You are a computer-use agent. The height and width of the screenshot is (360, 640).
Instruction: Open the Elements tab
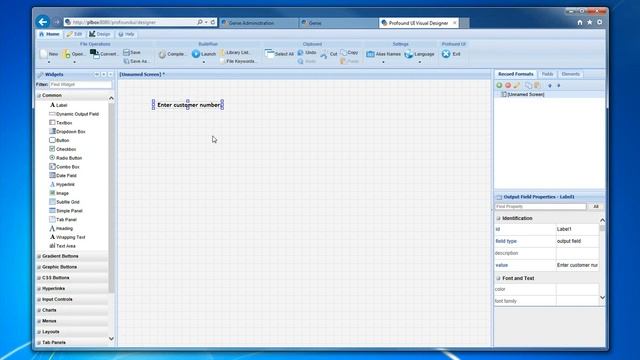coord(571,74)
